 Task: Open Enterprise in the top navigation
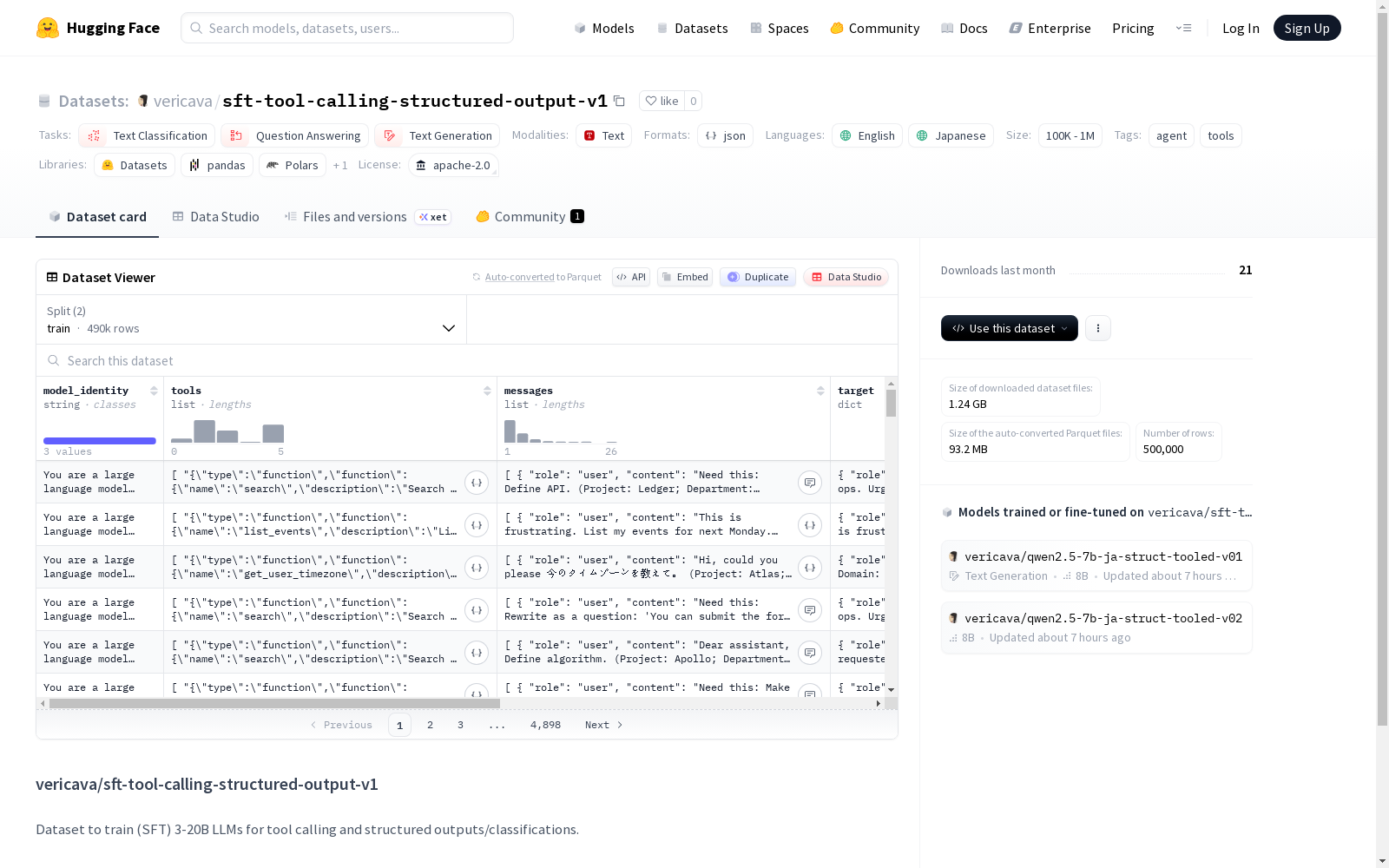point(1050,28)
